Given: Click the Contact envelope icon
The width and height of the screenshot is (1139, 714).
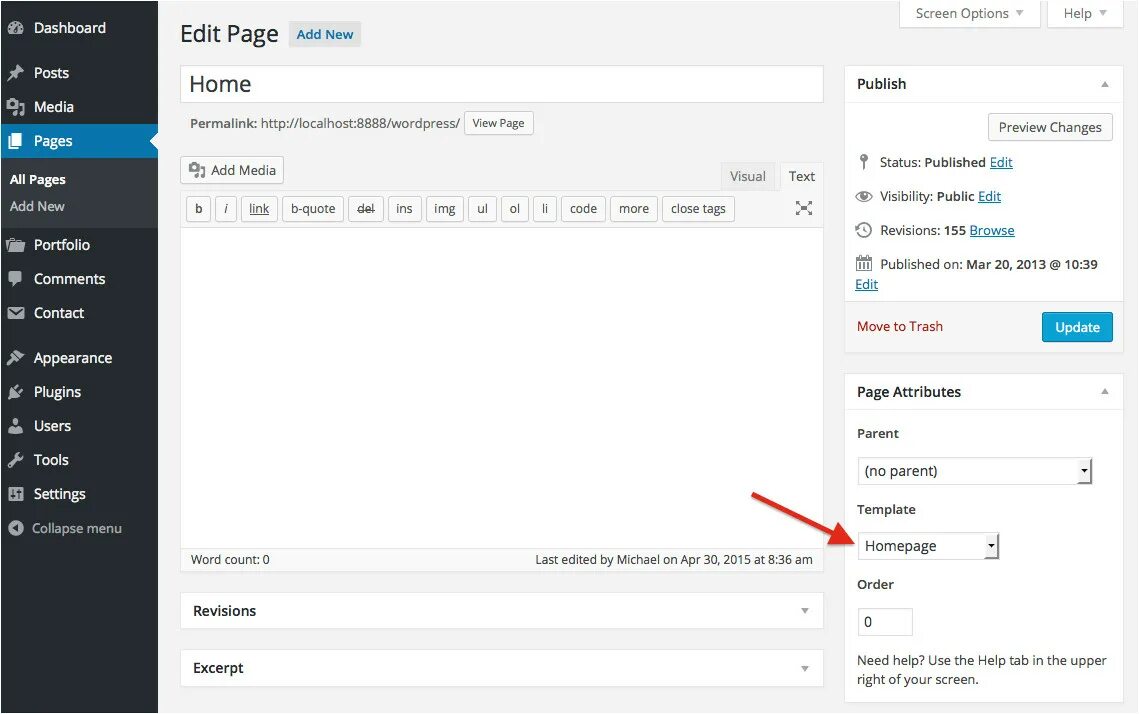Looking at the screenshot, I should pos(16,313).
